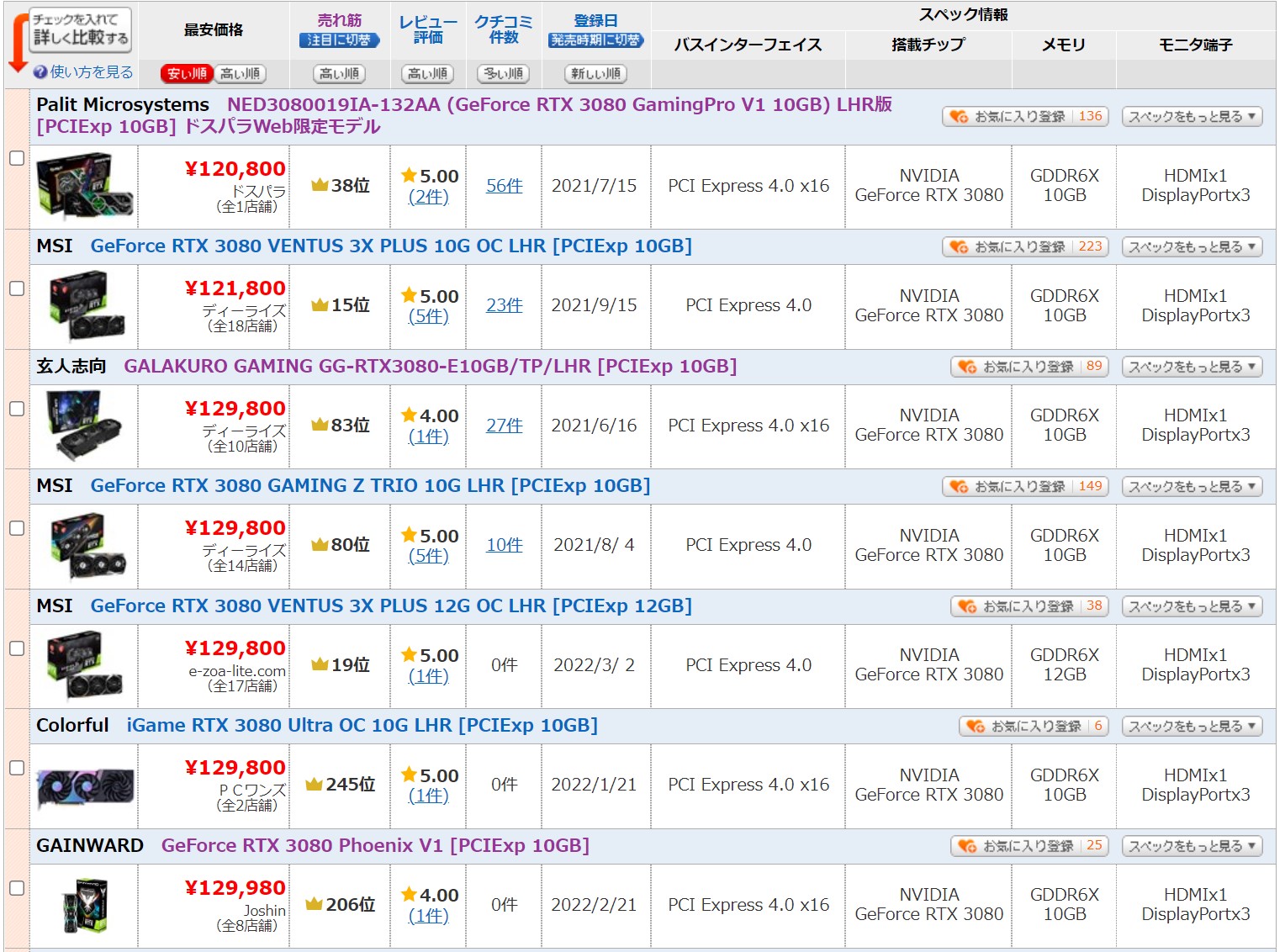Screen dimensions: 1285x952
Task: Switch 登録日 to 発売時期に切替
Action: (596, 40)
